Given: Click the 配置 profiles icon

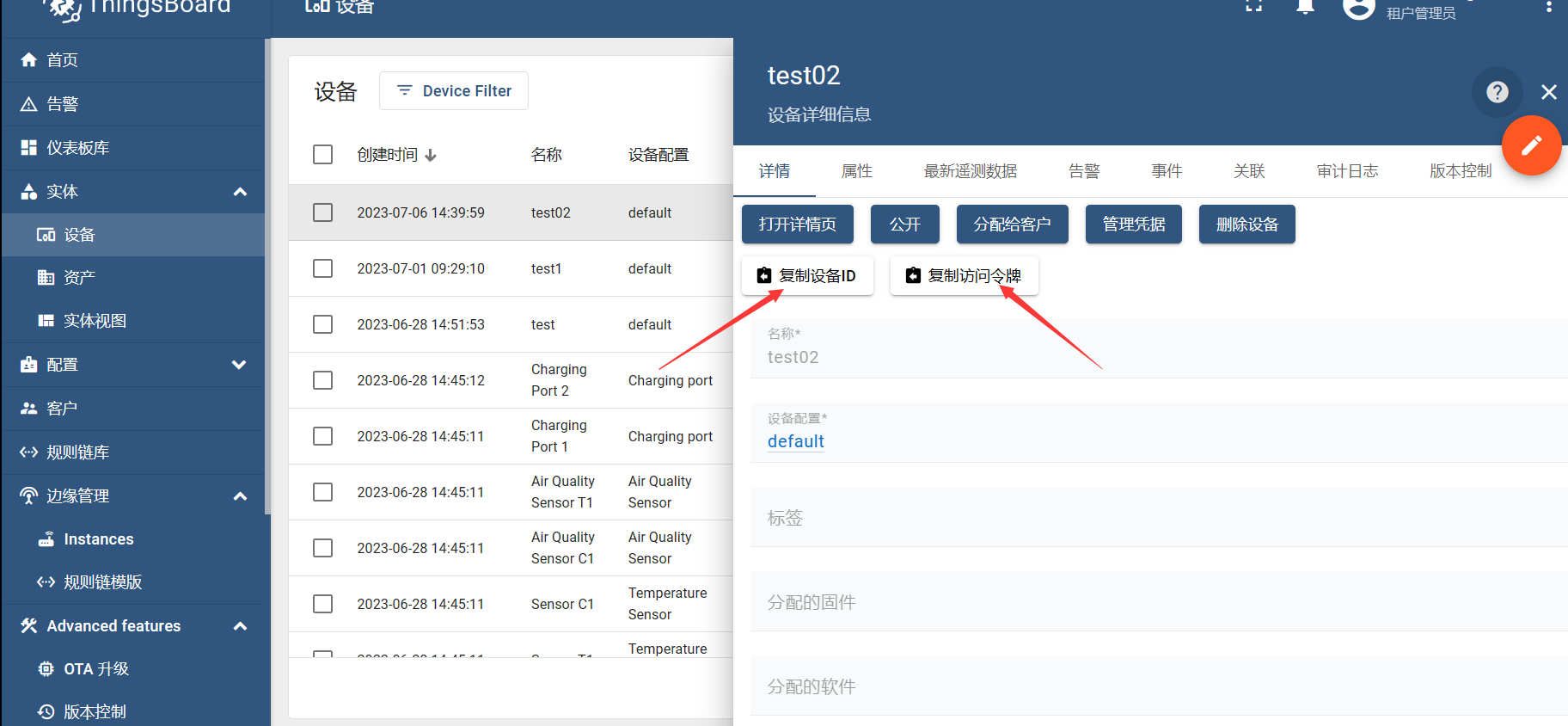Looking at the screenshot, I should tap(29, 365).
